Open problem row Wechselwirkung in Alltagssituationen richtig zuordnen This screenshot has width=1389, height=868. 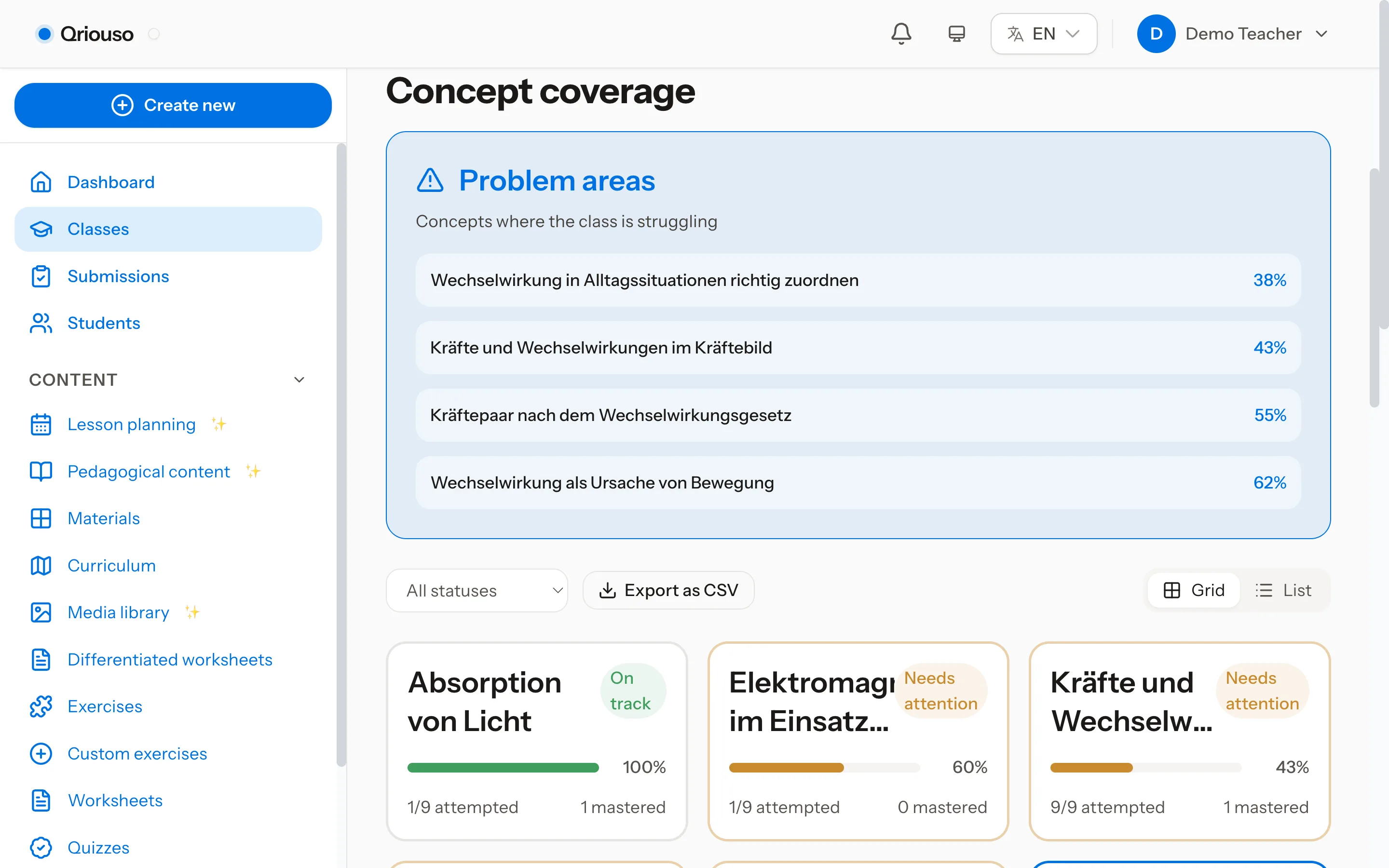click(x=858, y=280)
